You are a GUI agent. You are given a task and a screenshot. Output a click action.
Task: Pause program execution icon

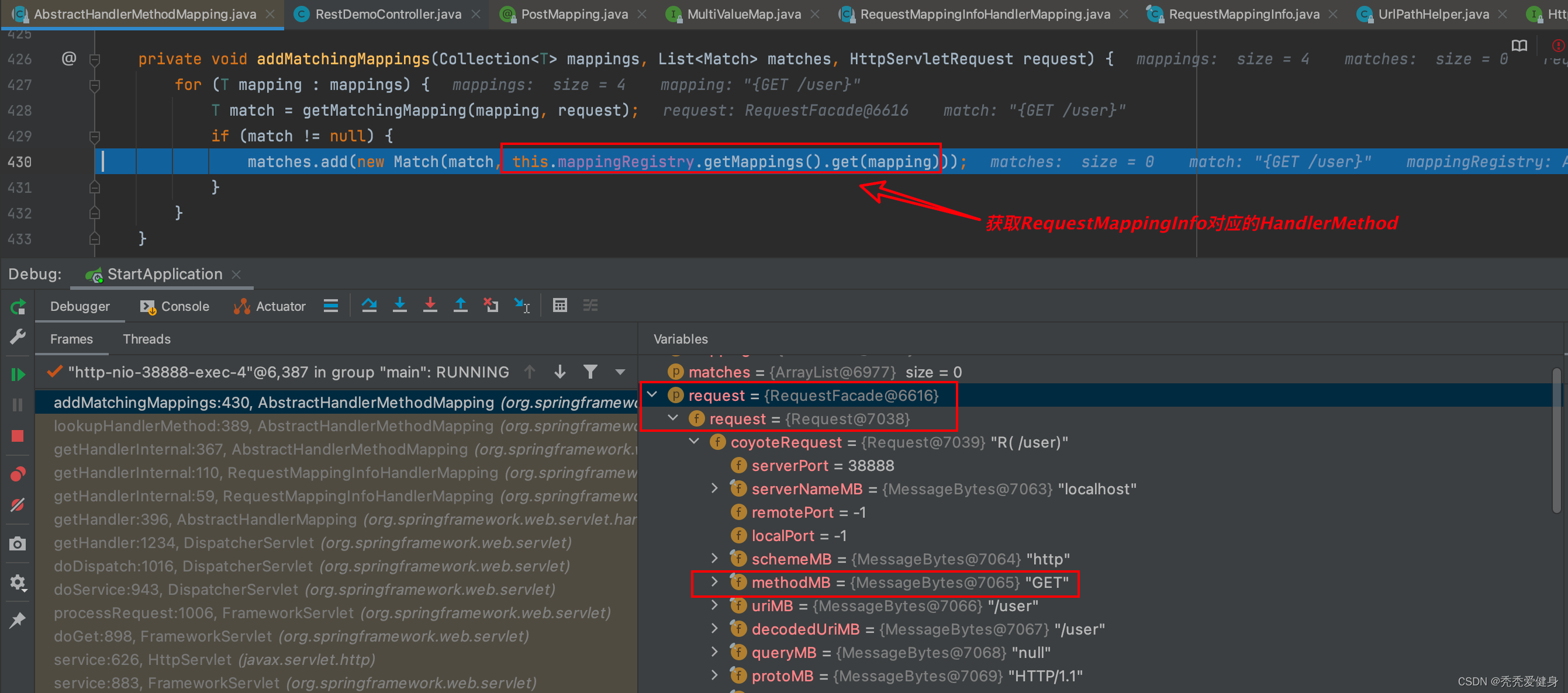18,404
